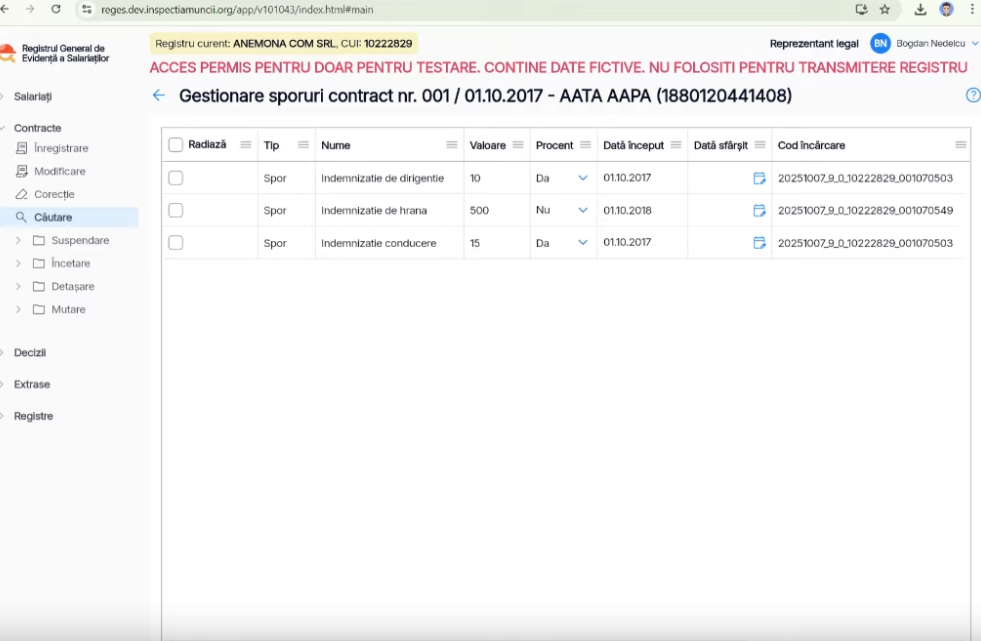This screenshot has height=641, width=981.
Task: Open user menu next to Bogdan Nedelcu
Action: [975, 44]
